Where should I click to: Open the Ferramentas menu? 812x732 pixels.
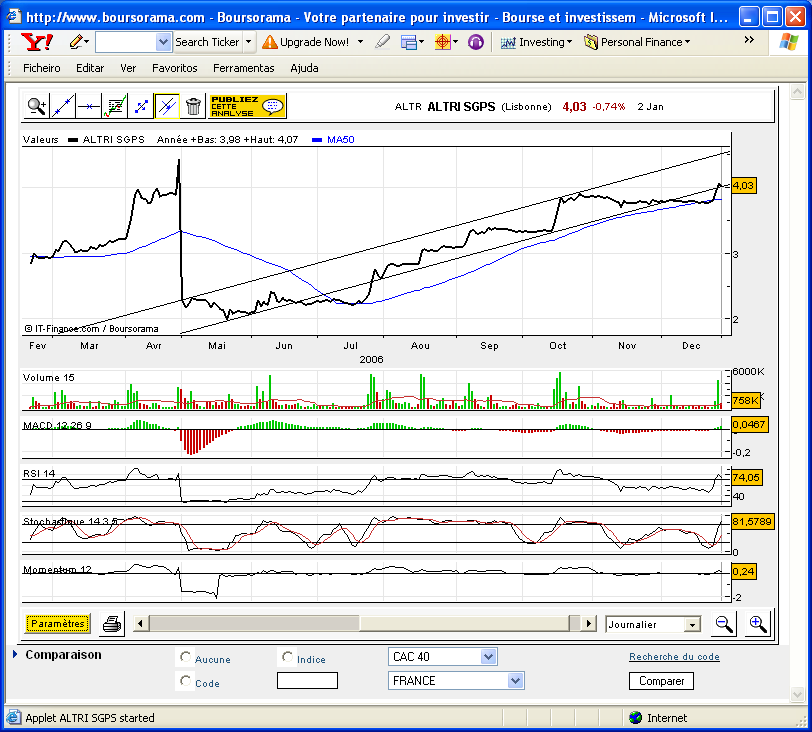[x=243, y=68]
